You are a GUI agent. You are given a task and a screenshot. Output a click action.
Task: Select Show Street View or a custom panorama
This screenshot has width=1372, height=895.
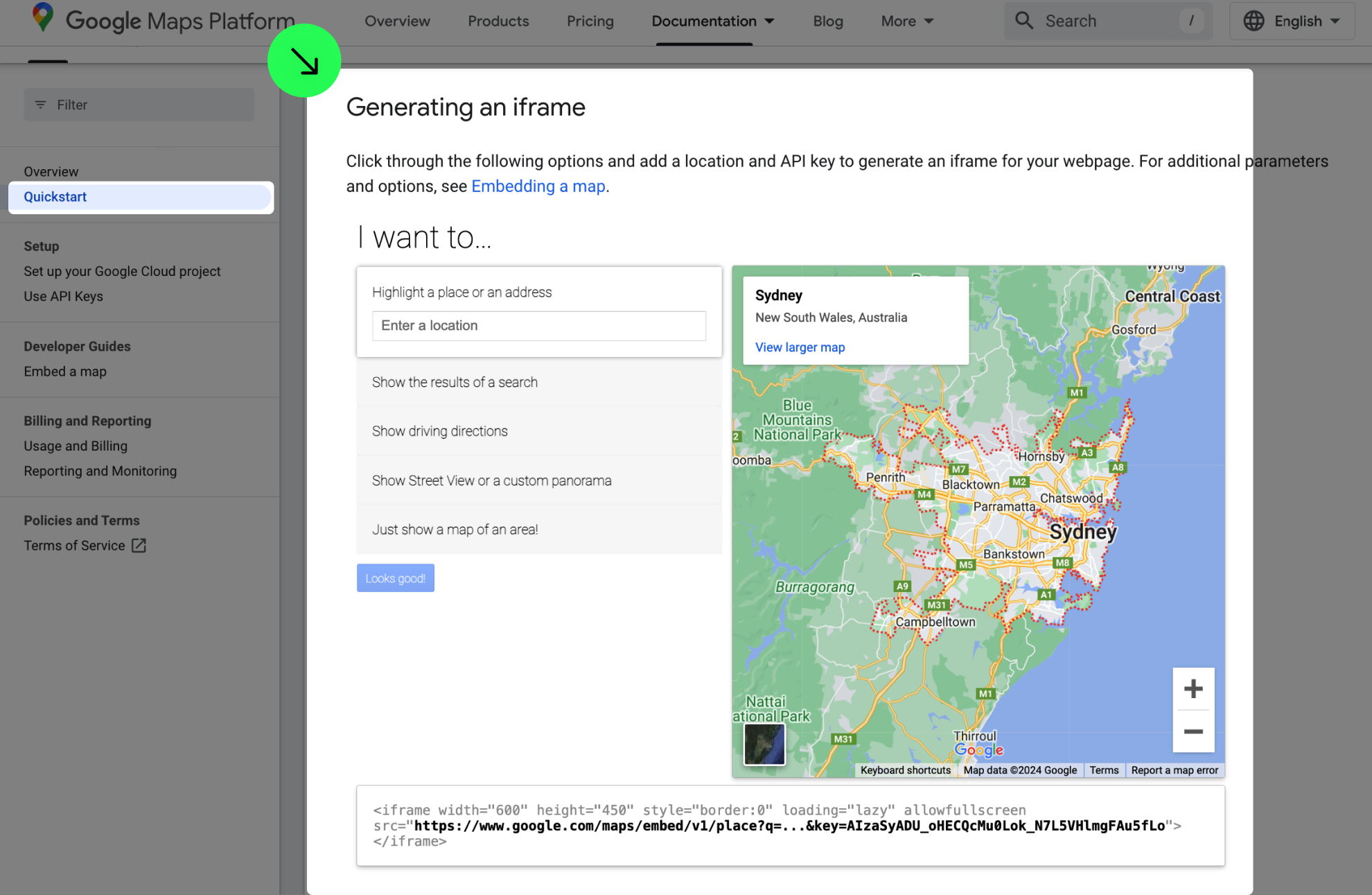click(539, 480)
